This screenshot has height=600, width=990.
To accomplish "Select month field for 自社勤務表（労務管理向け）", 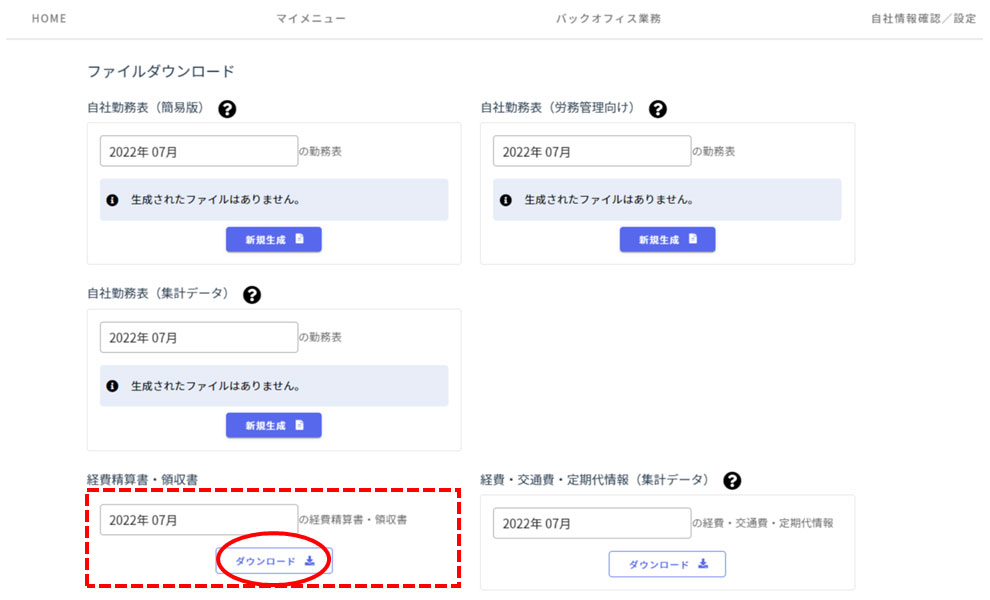I will [592, 151].
